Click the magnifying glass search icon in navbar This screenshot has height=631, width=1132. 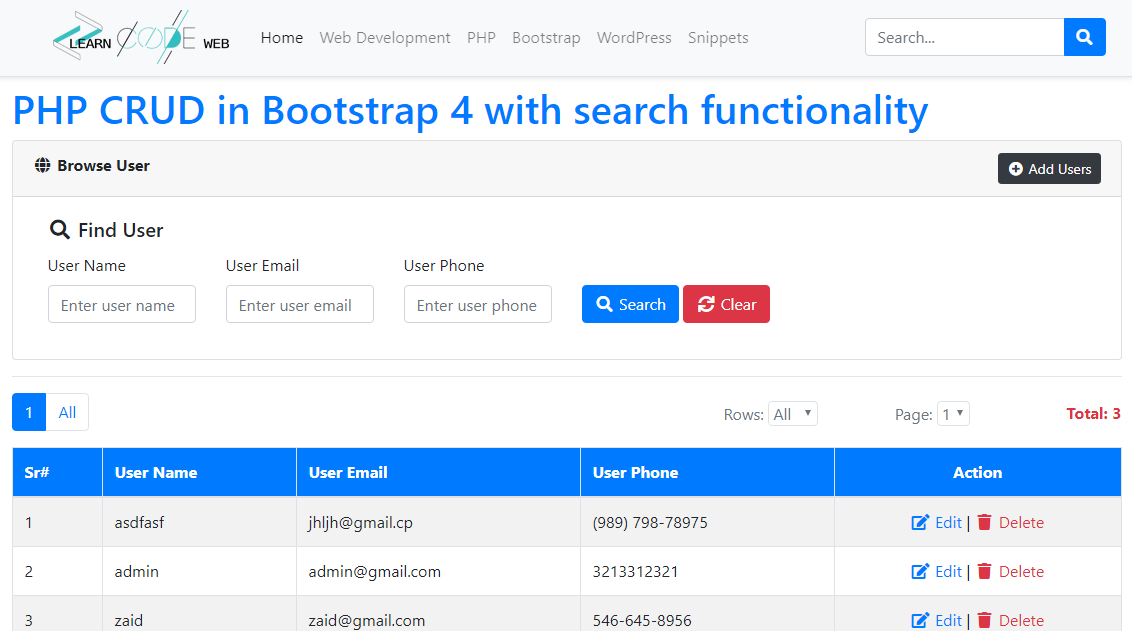1084,37
